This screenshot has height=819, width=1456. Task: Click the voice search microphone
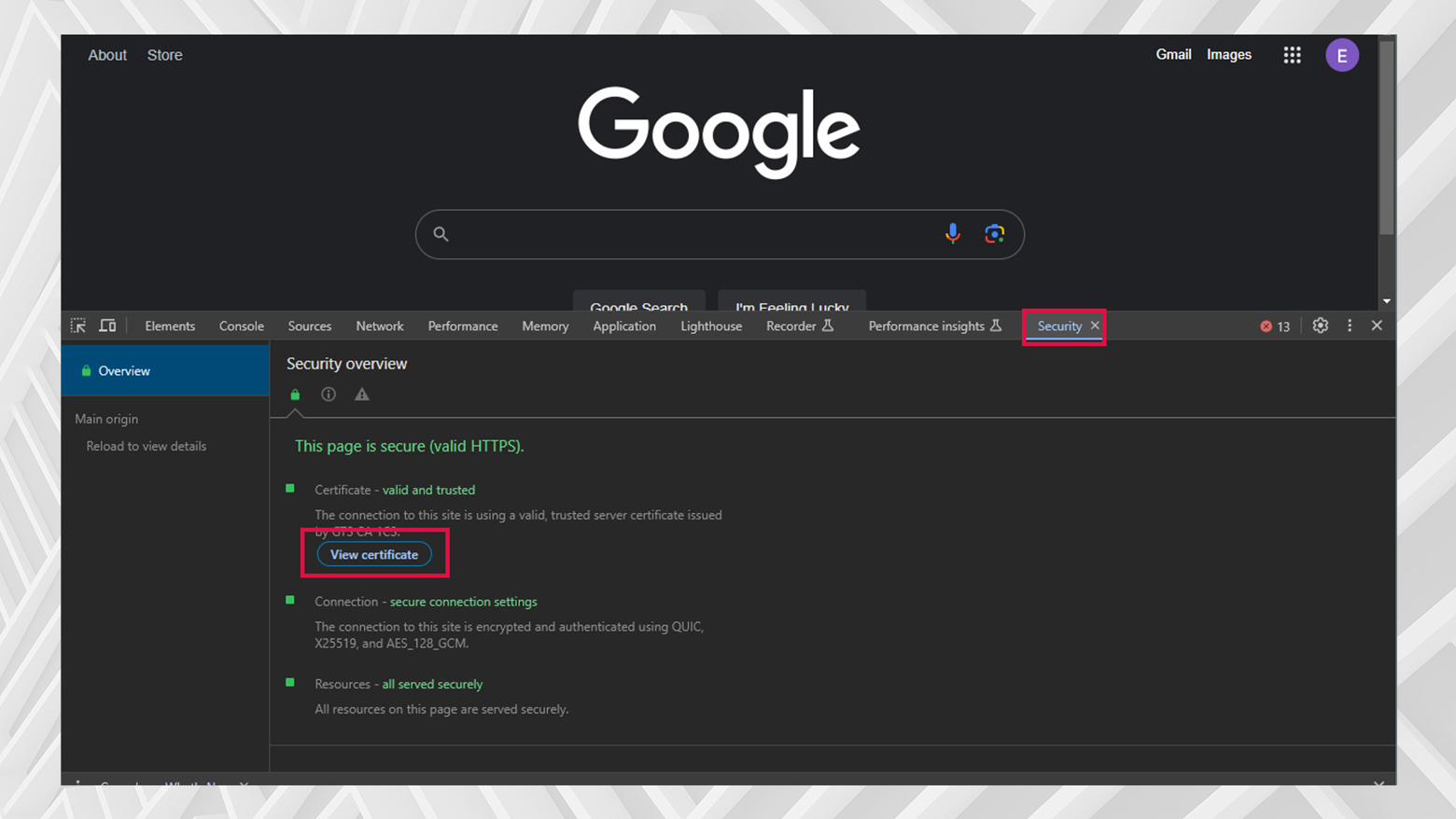[952, 234]
